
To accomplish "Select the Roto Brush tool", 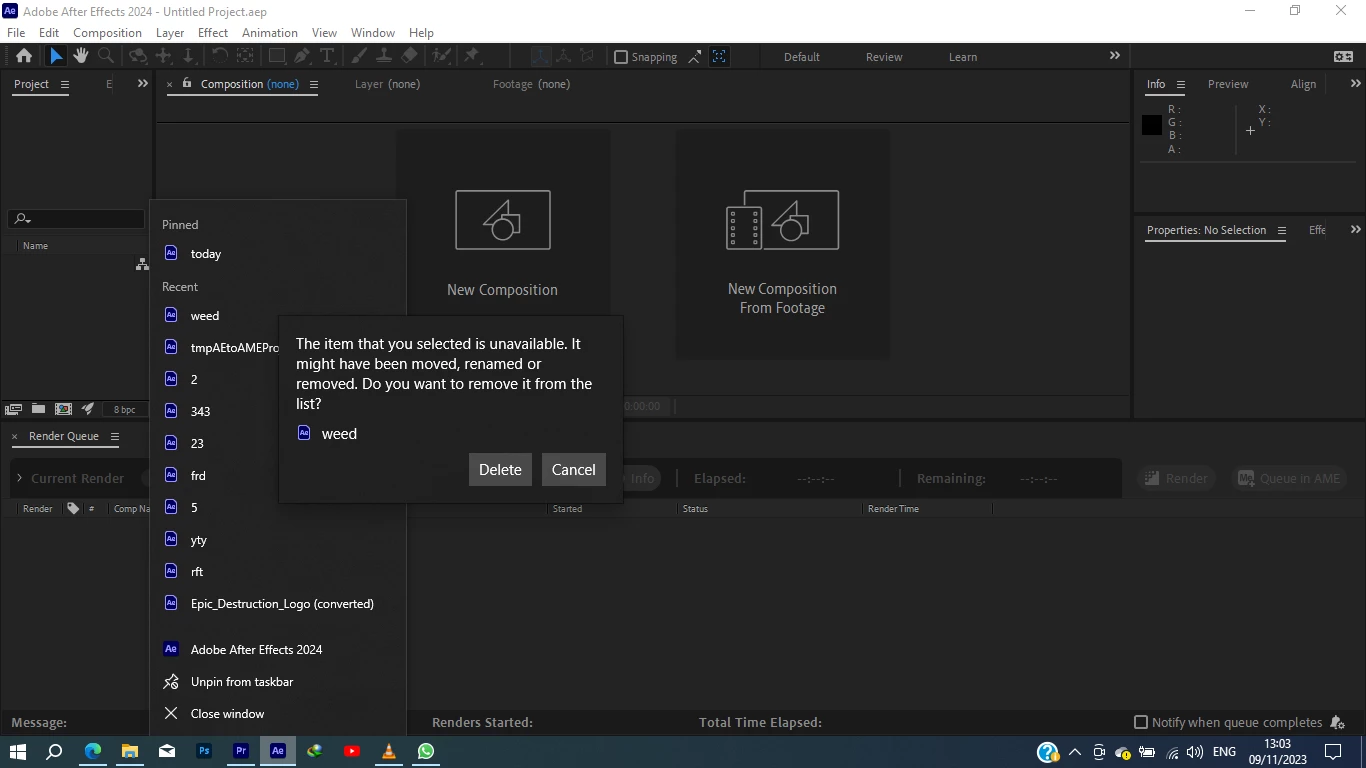I will [x=441, y=56].
